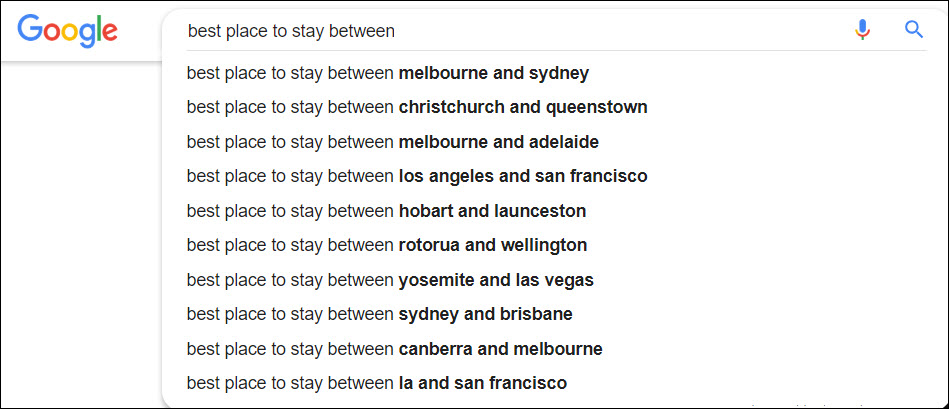Place cursor after "between" in search field
This screenshot has width=949, height=409.
(396, 31)
